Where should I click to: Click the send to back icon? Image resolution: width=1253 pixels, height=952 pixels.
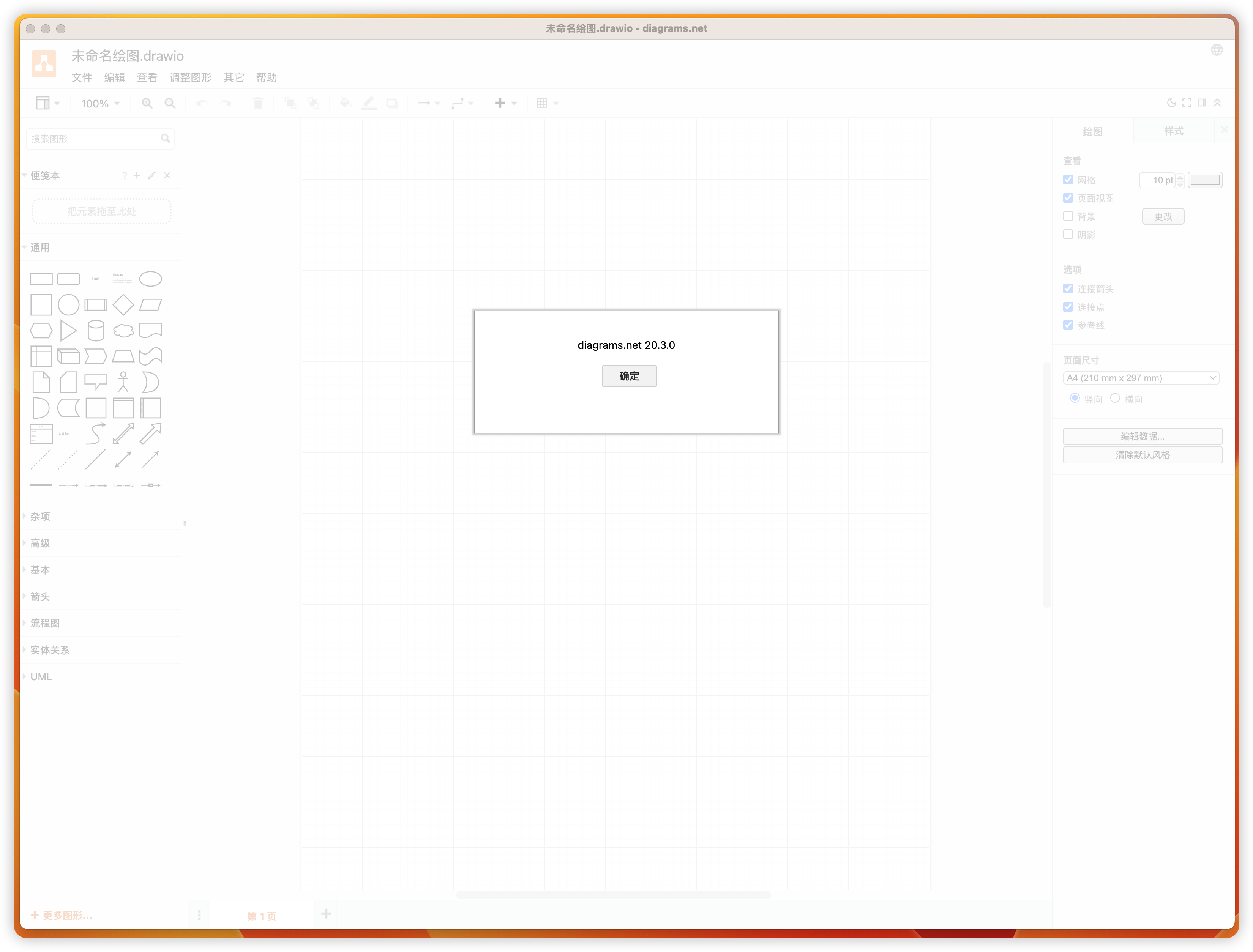pos(313,103)
